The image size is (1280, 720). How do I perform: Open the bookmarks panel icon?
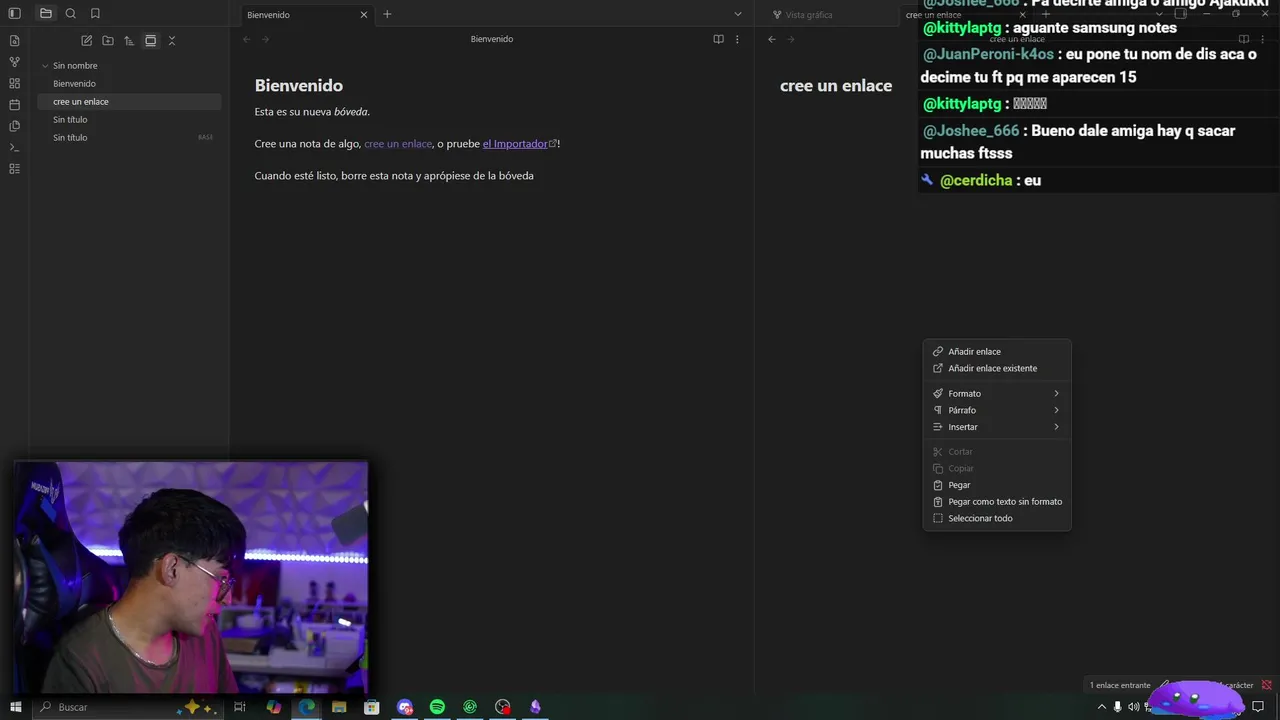pyautogui.click(x=95, y=14)
